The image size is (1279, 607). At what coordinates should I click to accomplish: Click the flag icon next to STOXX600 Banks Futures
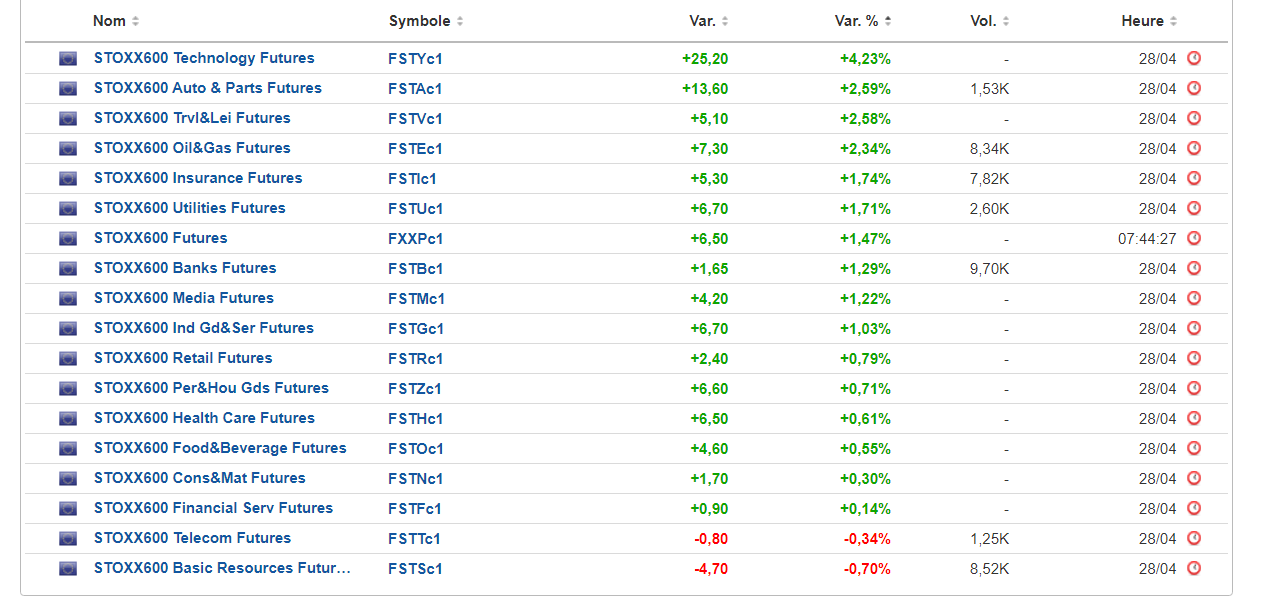(67, 268)
